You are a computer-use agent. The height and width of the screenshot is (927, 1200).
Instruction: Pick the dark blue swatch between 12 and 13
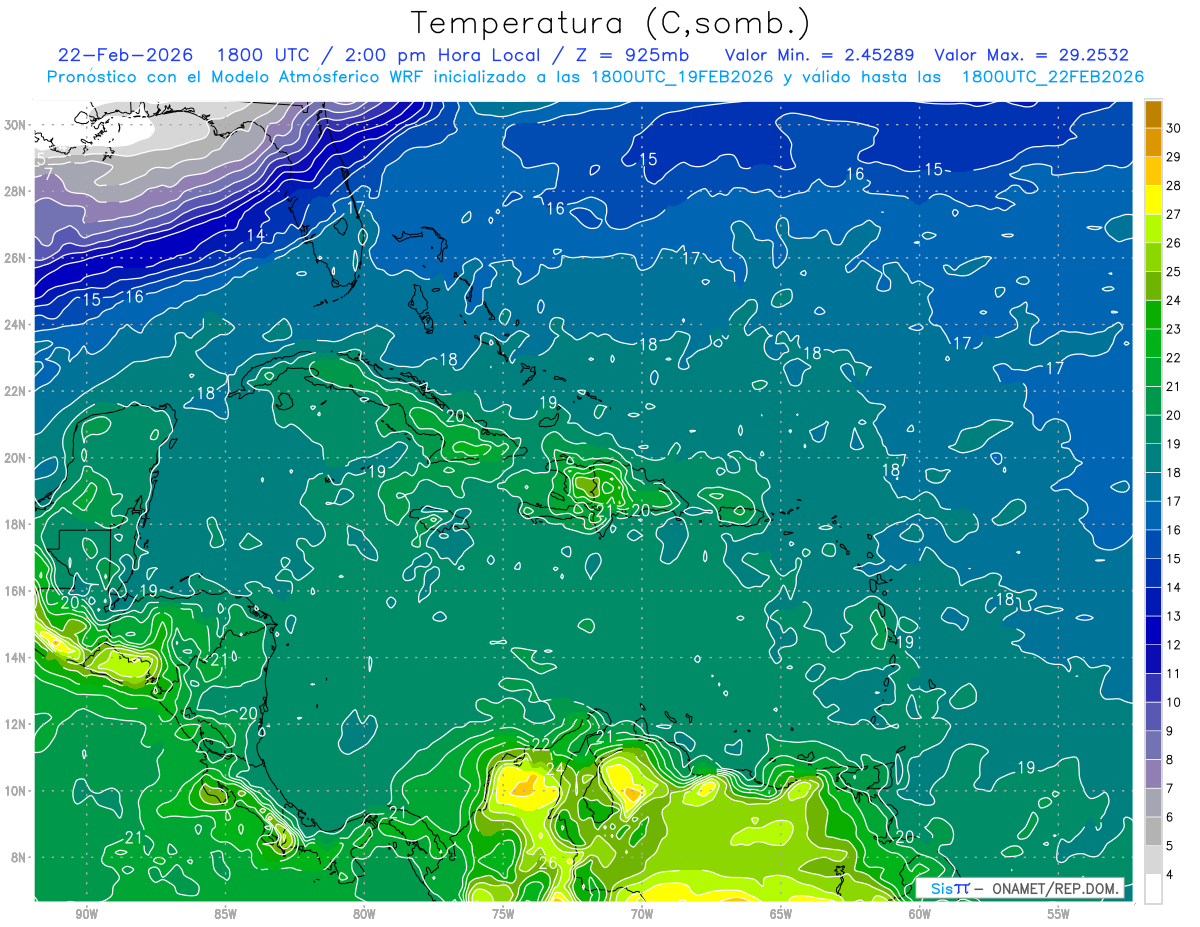pos(1153,630)
